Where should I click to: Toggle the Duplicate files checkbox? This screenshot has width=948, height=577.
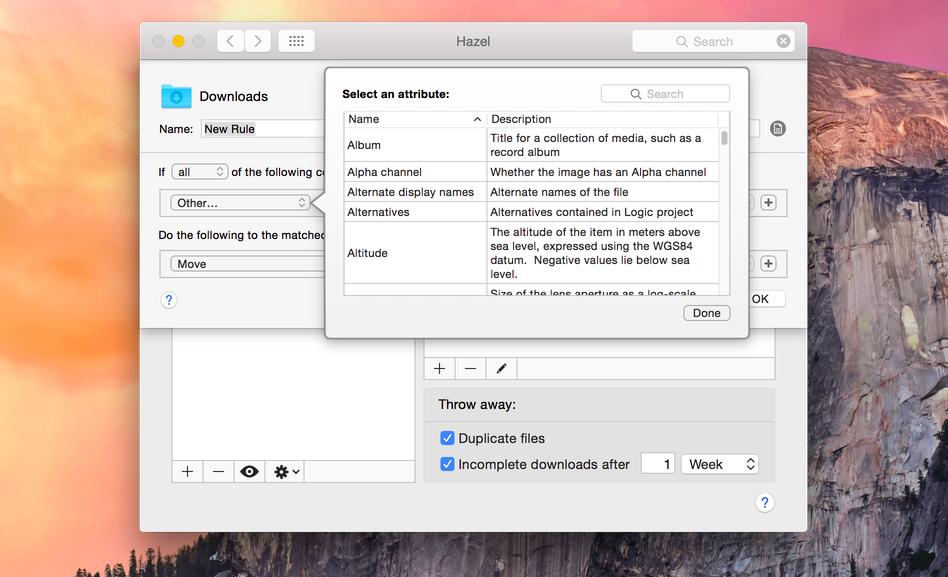pyautogui.click(x=447, y=438)
